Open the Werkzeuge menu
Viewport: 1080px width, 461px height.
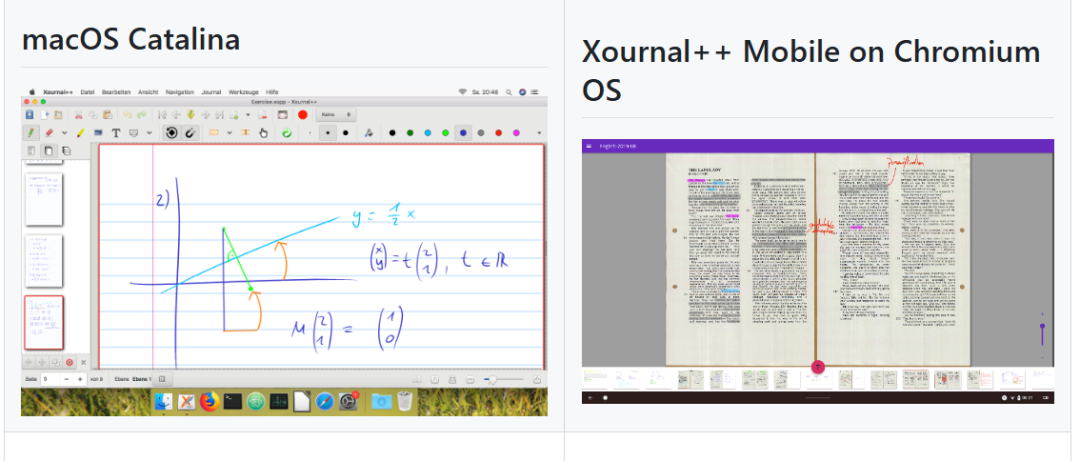tap(243, 91)
